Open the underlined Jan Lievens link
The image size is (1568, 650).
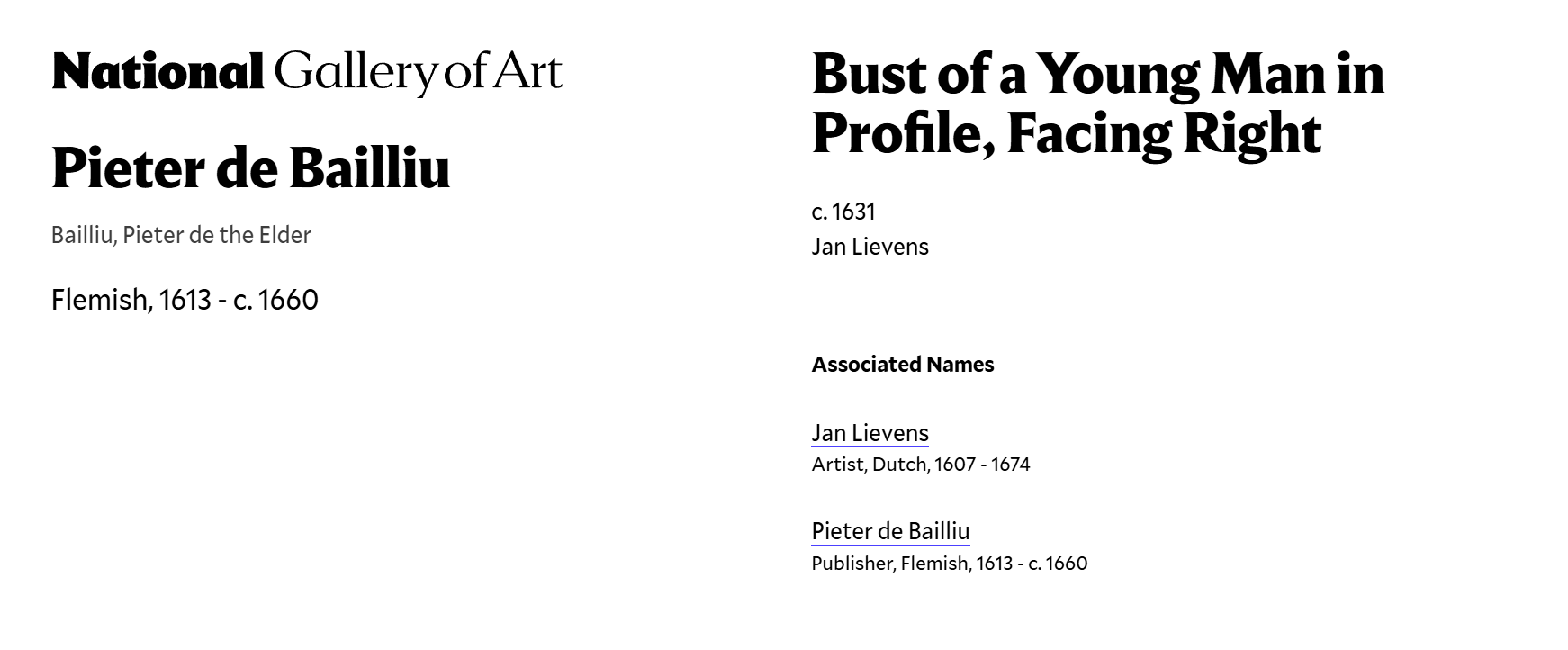point(870,433)
